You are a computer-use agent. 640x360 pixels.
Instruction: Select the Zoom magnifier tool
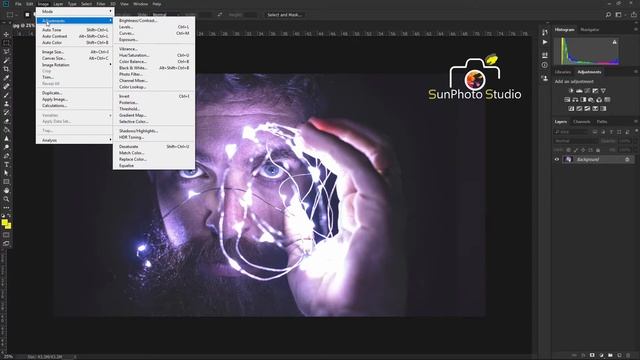[6, 199]
